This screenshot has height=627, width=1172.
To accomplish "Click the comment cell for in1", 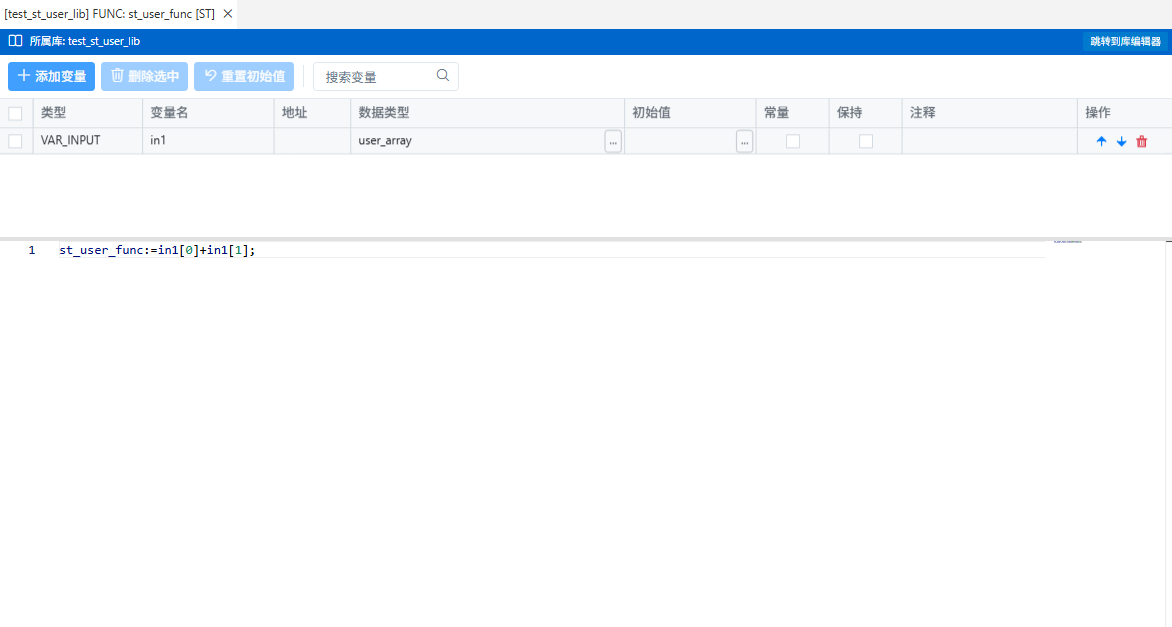I will (990, 140).
